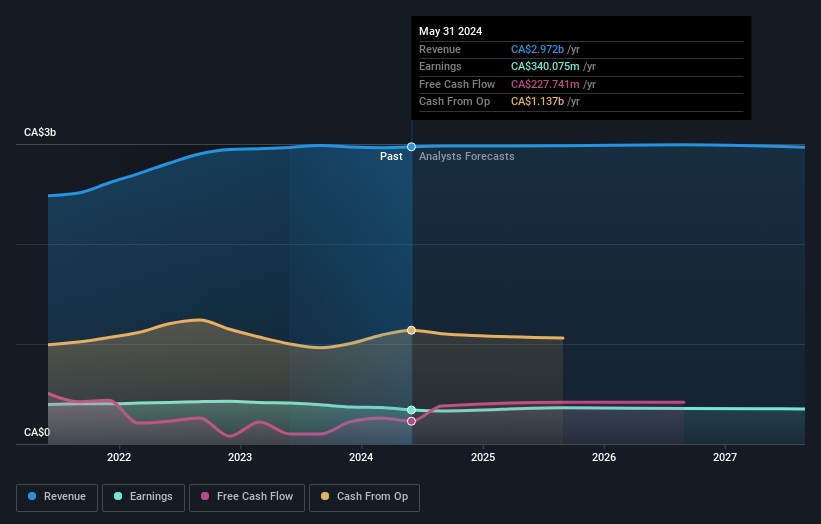Click the CA$0 y-axis label

click(x=37, y=432)
